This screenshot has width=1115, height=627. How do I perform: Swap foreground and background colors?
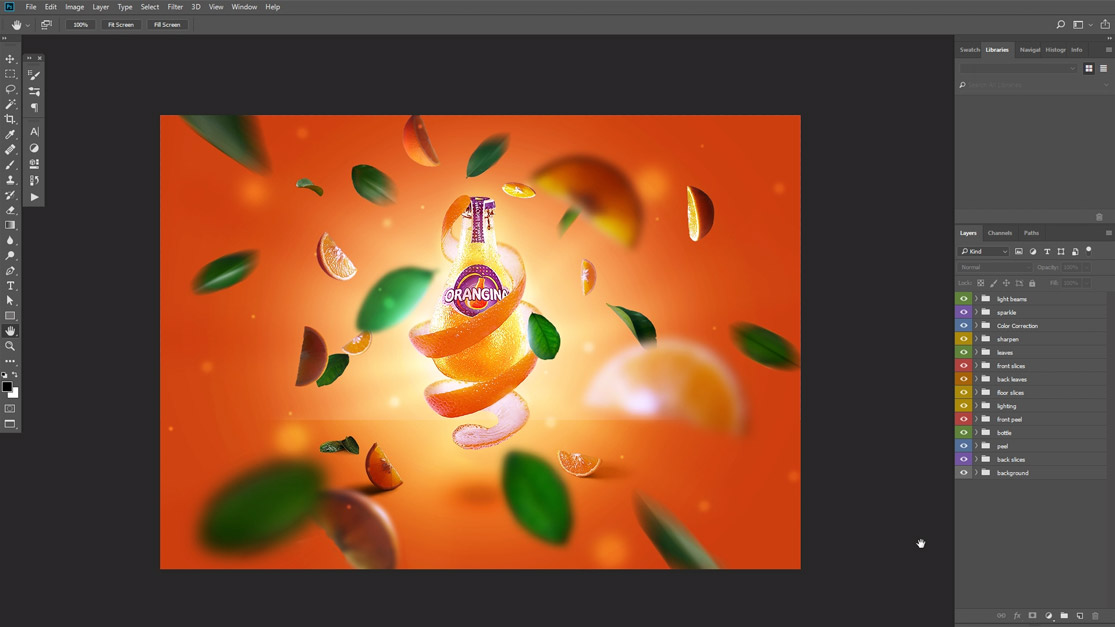pos(15,375)
